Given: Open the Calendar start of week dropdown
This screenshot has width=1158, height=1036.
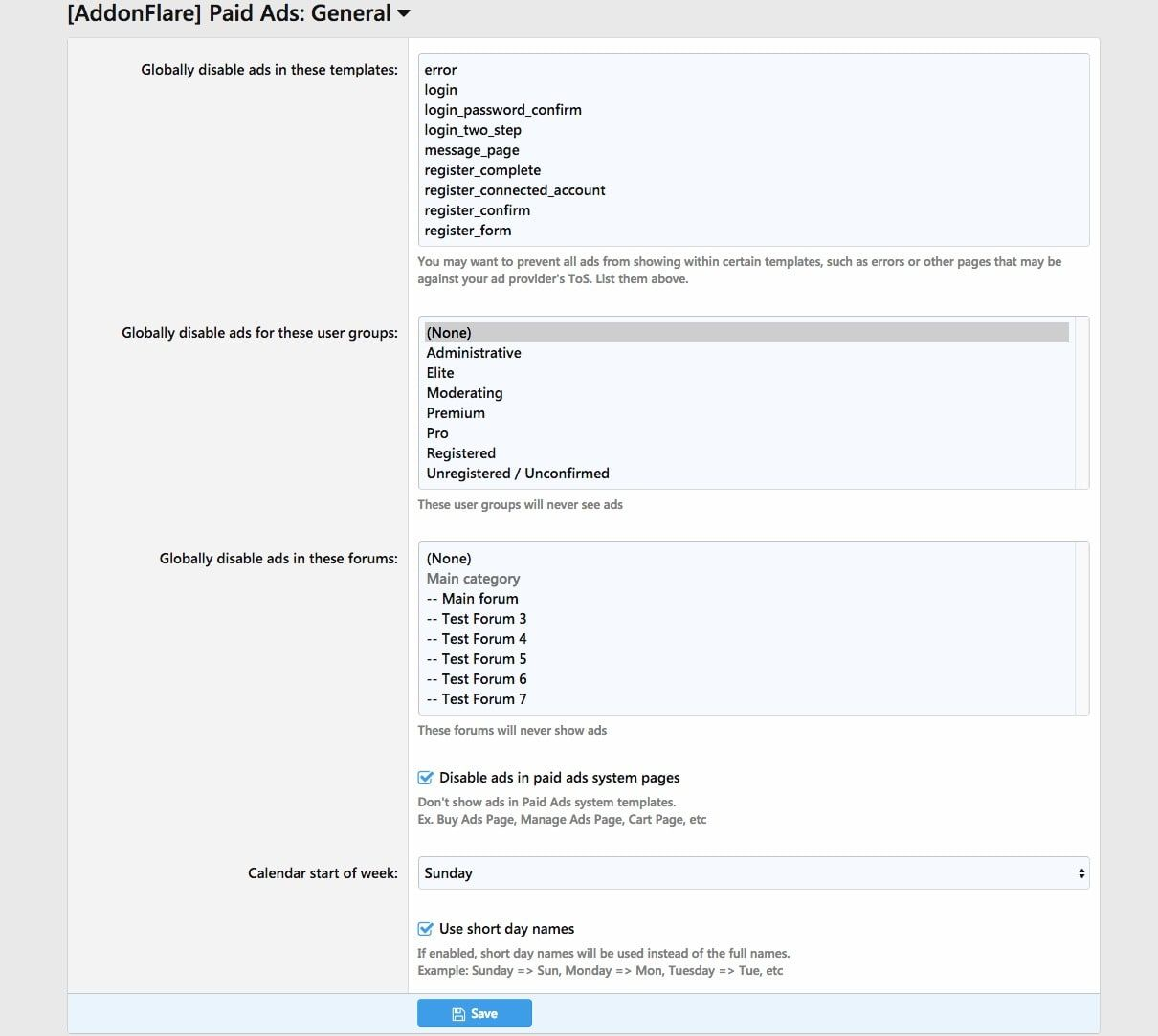Looking at the screenshot, I should tap(753, 873).
